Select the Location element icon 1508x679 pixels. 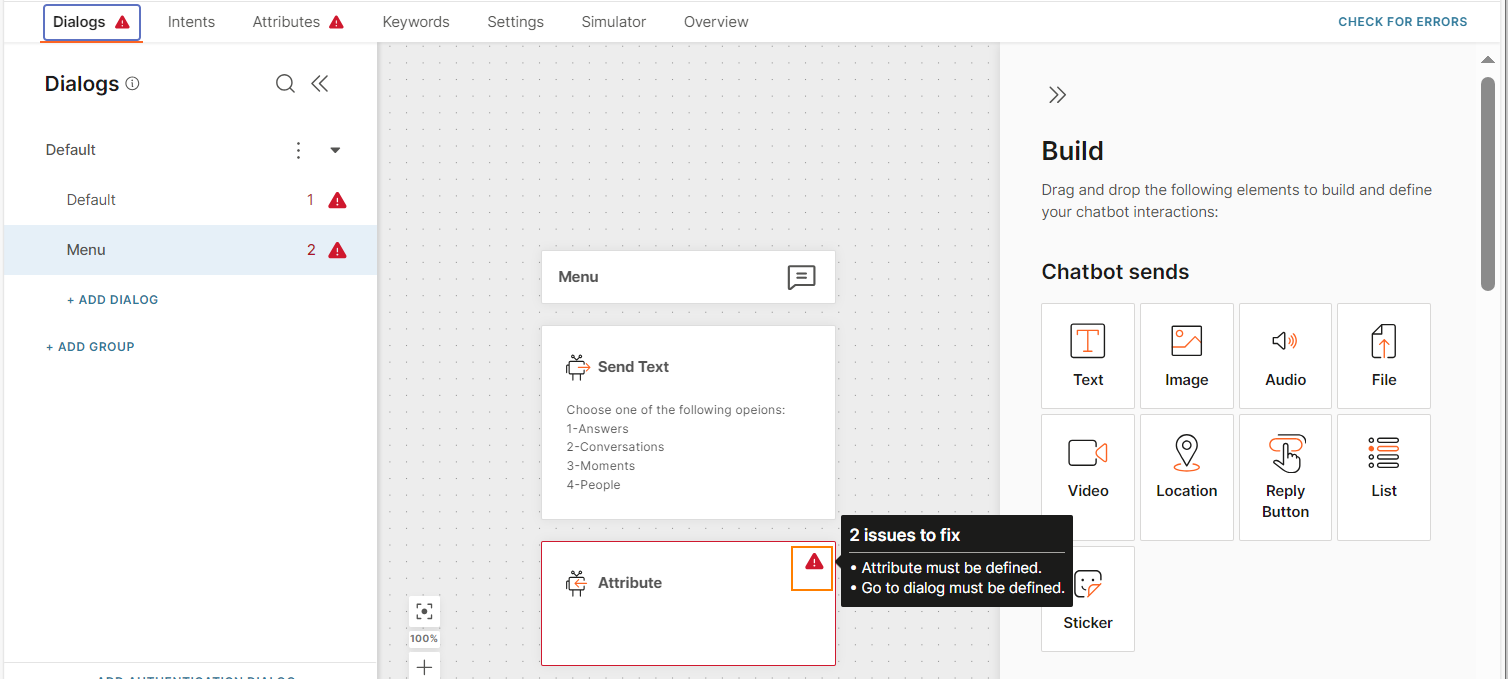click(x=1186, y=453)
